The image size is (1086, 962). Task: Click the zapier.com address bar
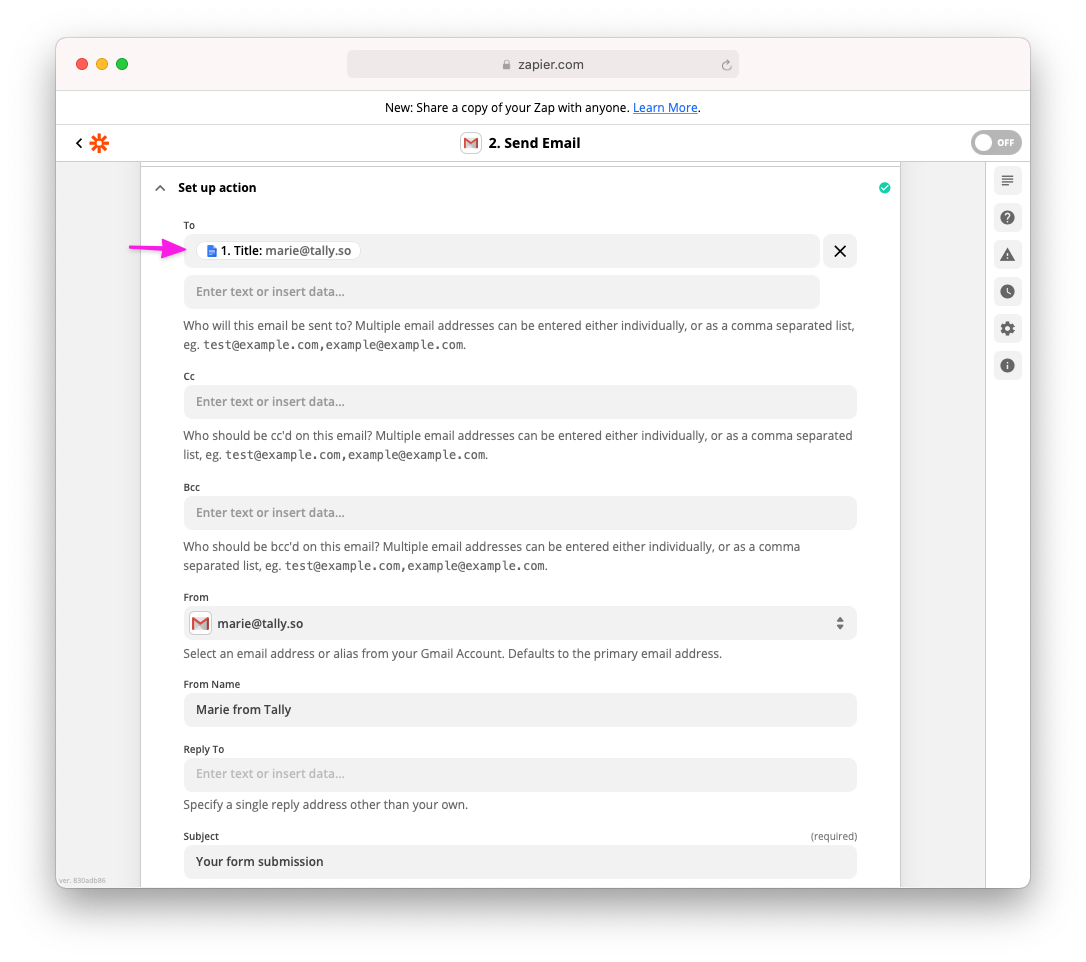[x=542, y=64]
